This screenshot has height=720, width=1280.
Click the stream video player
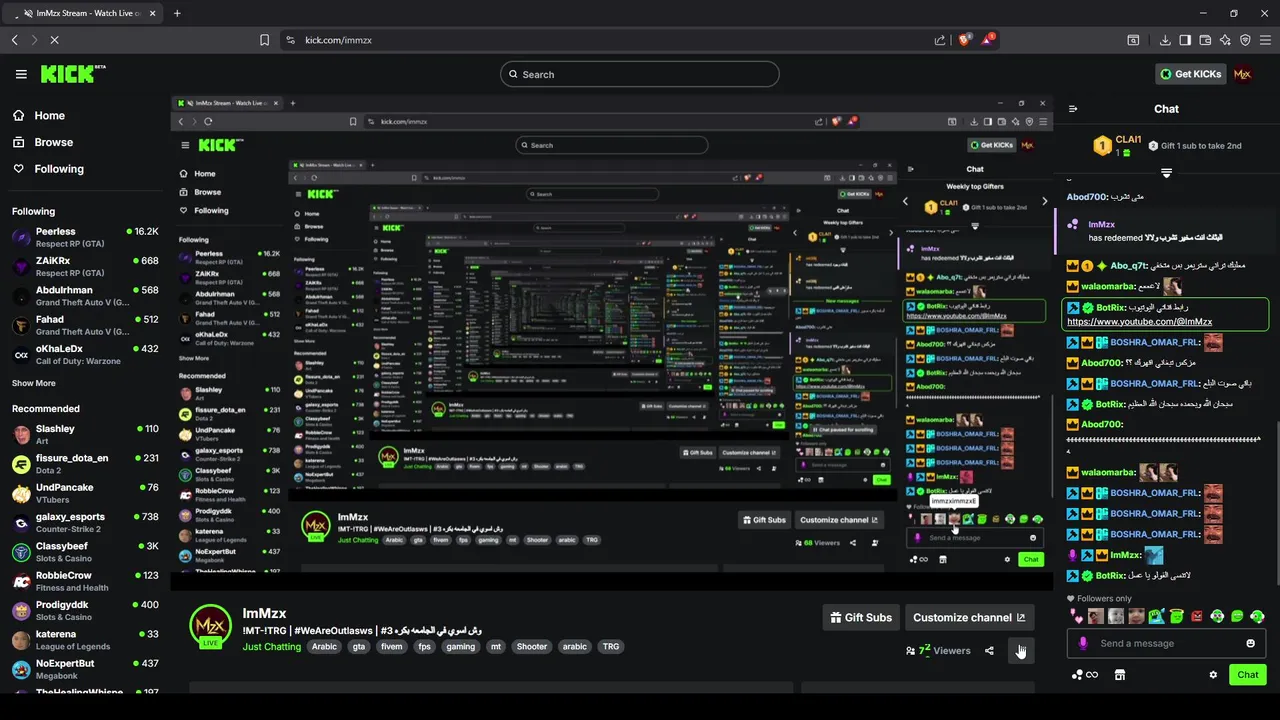(x=611, y=343)
